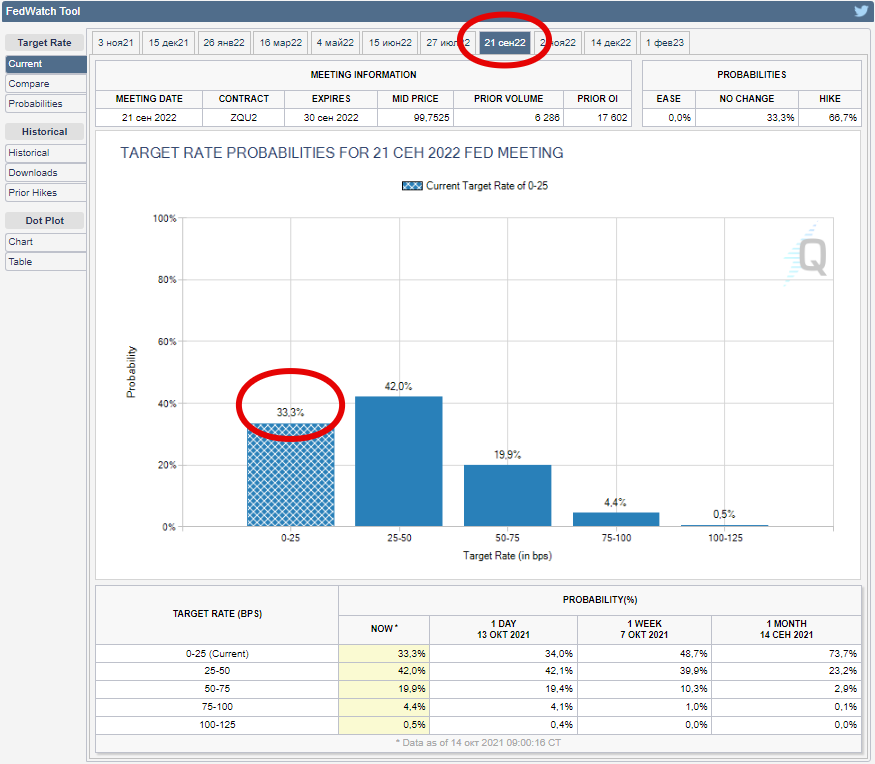This screenshot has height=764, width=875.
Task: Click the Dot Plot section header
Action: click(x=45, y=220)
